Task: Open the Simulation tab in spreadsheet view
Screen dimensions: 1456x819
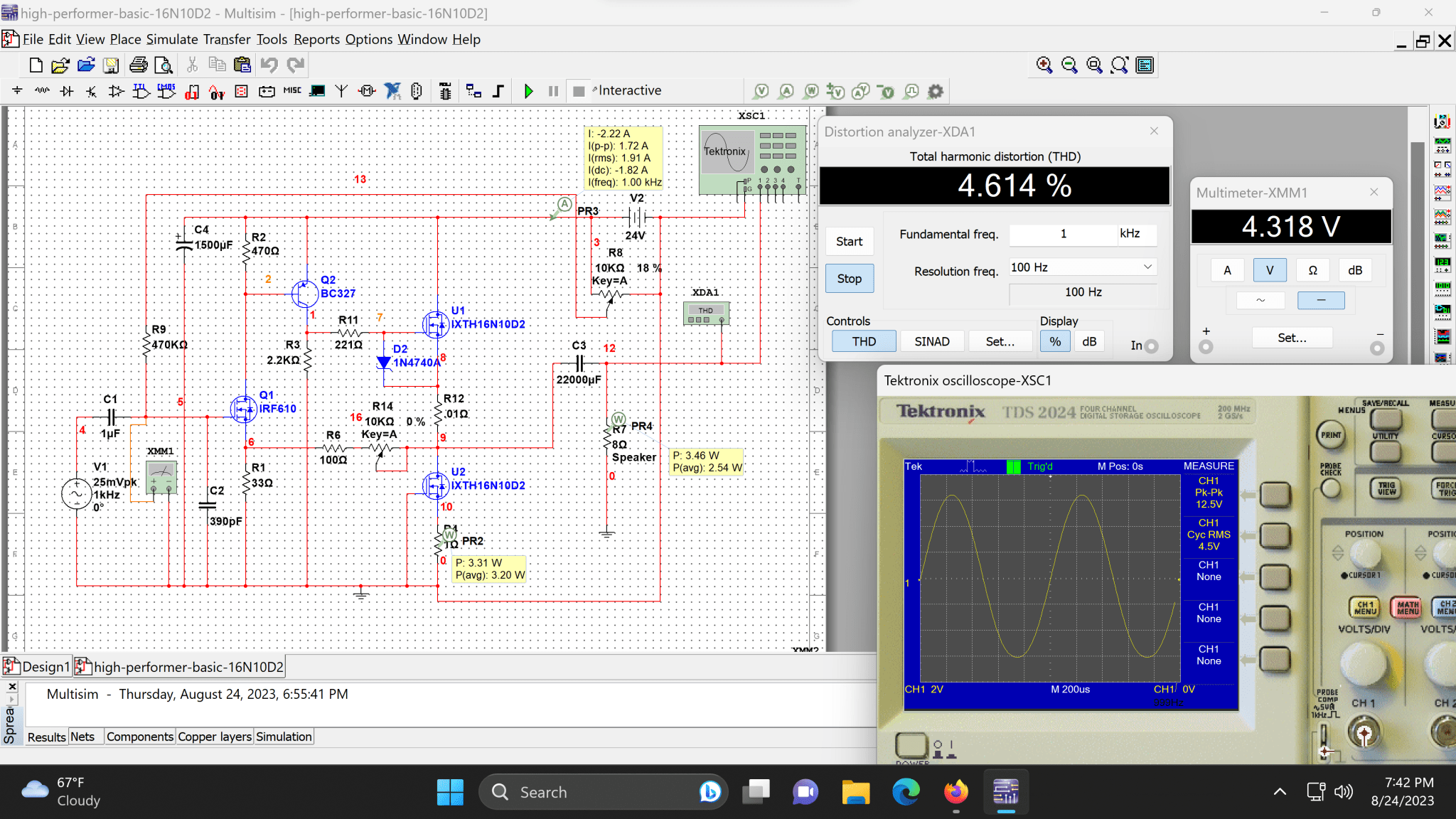Action: [x=284, y=737]
